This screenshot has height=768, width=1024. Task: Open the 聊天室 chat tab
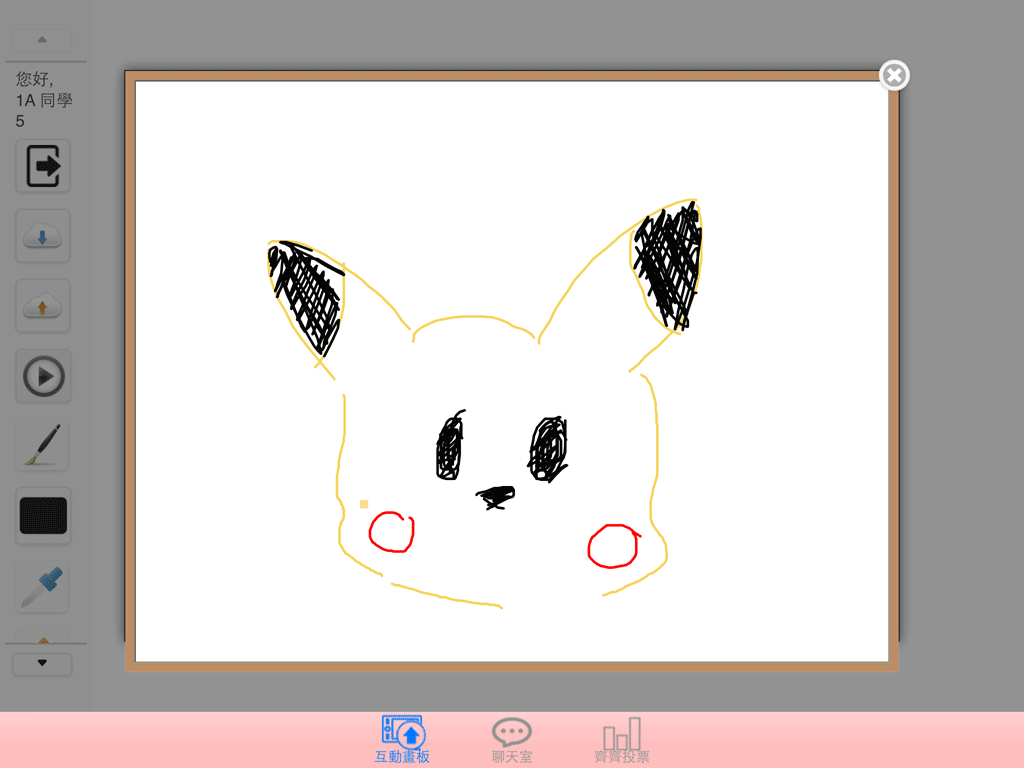pos(512,741)
